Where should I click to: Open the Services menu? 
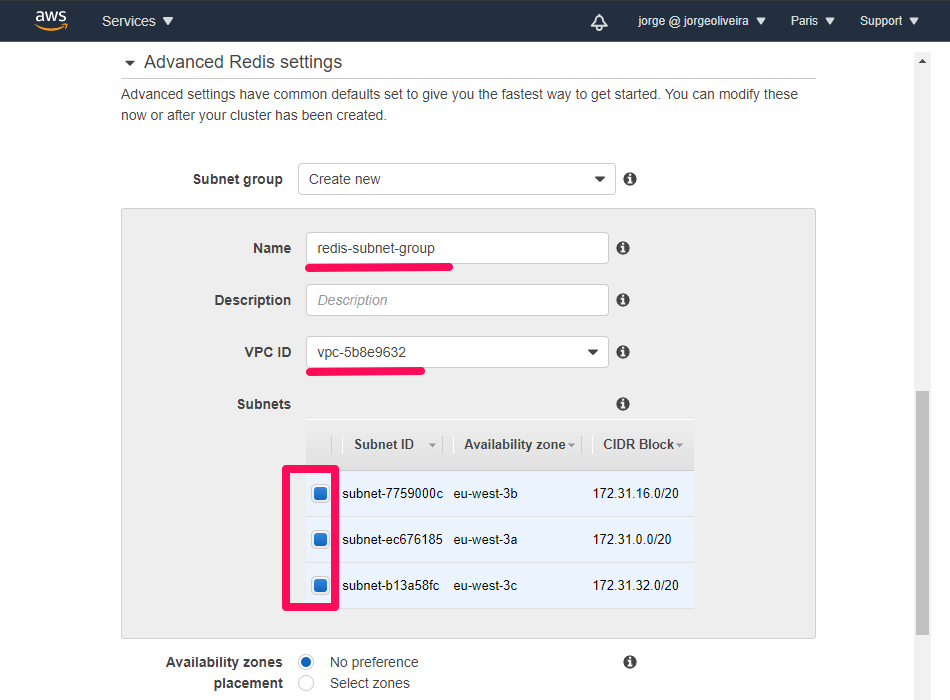(137, 21)
